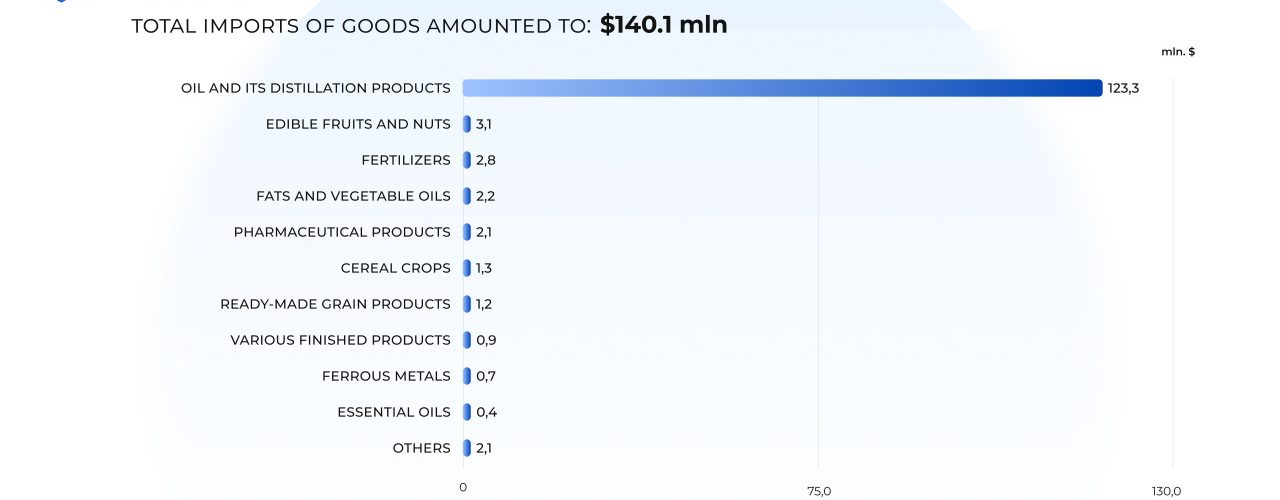Screen dimensions: 1280x500
Task: Select the Ferrous Metals bar marker
Action: click(x=467, y=376)
